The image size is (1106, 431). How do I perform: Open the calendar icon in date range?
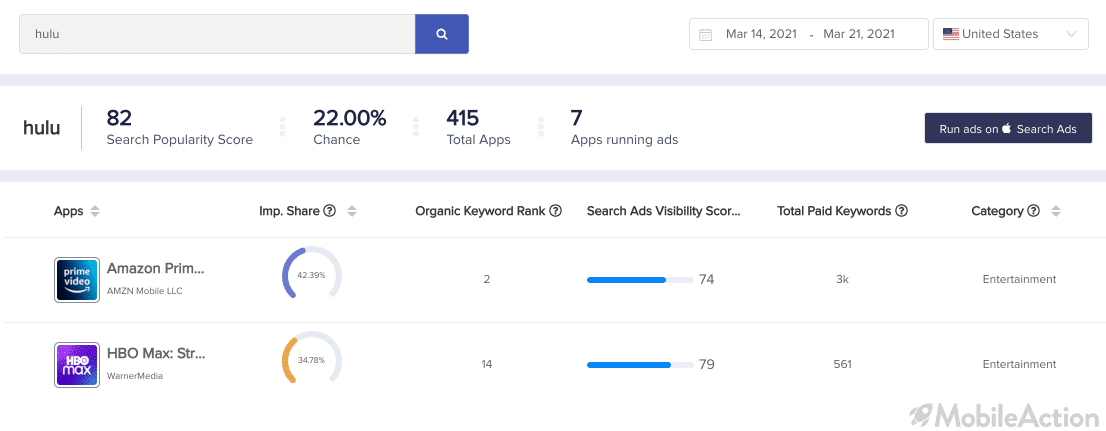[x=705, y=35]
